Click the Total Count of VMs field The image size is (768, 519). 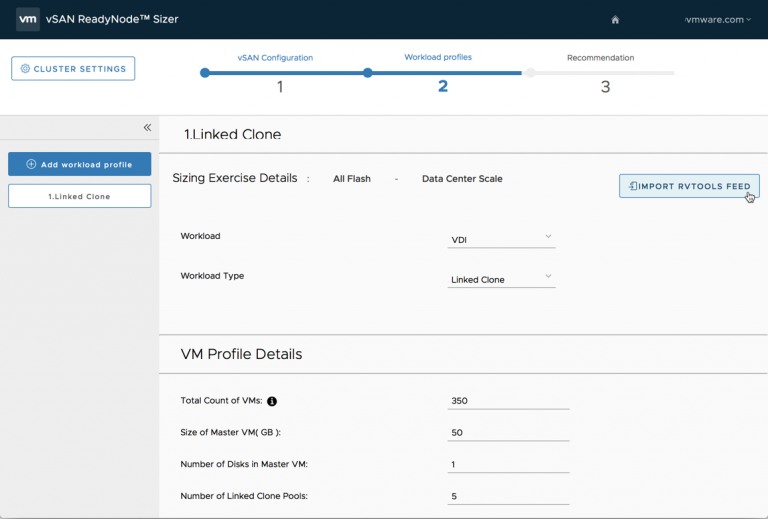(x=508, y=401)
